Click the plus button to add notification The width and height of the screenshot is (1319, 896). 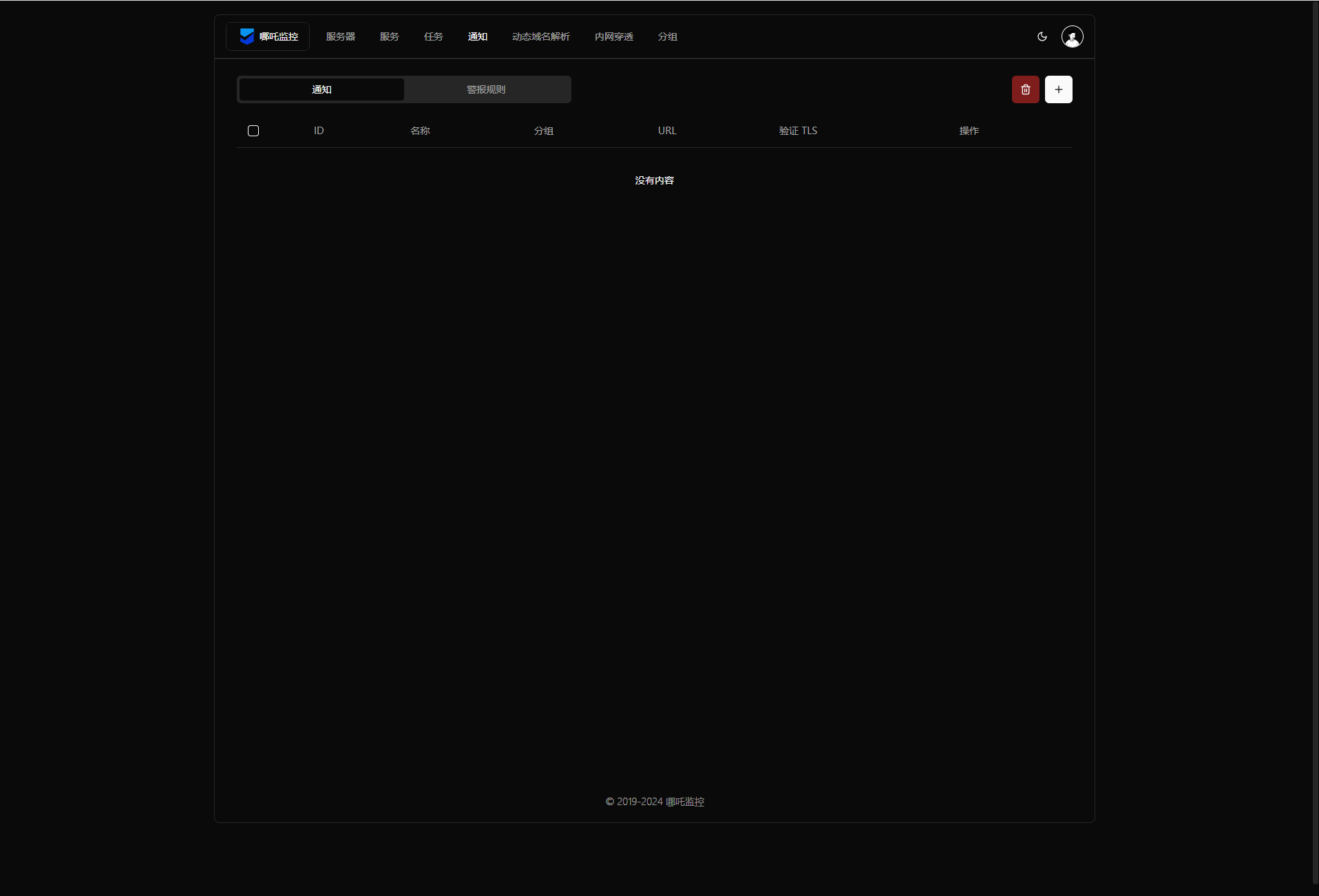tap(1058, 89)
